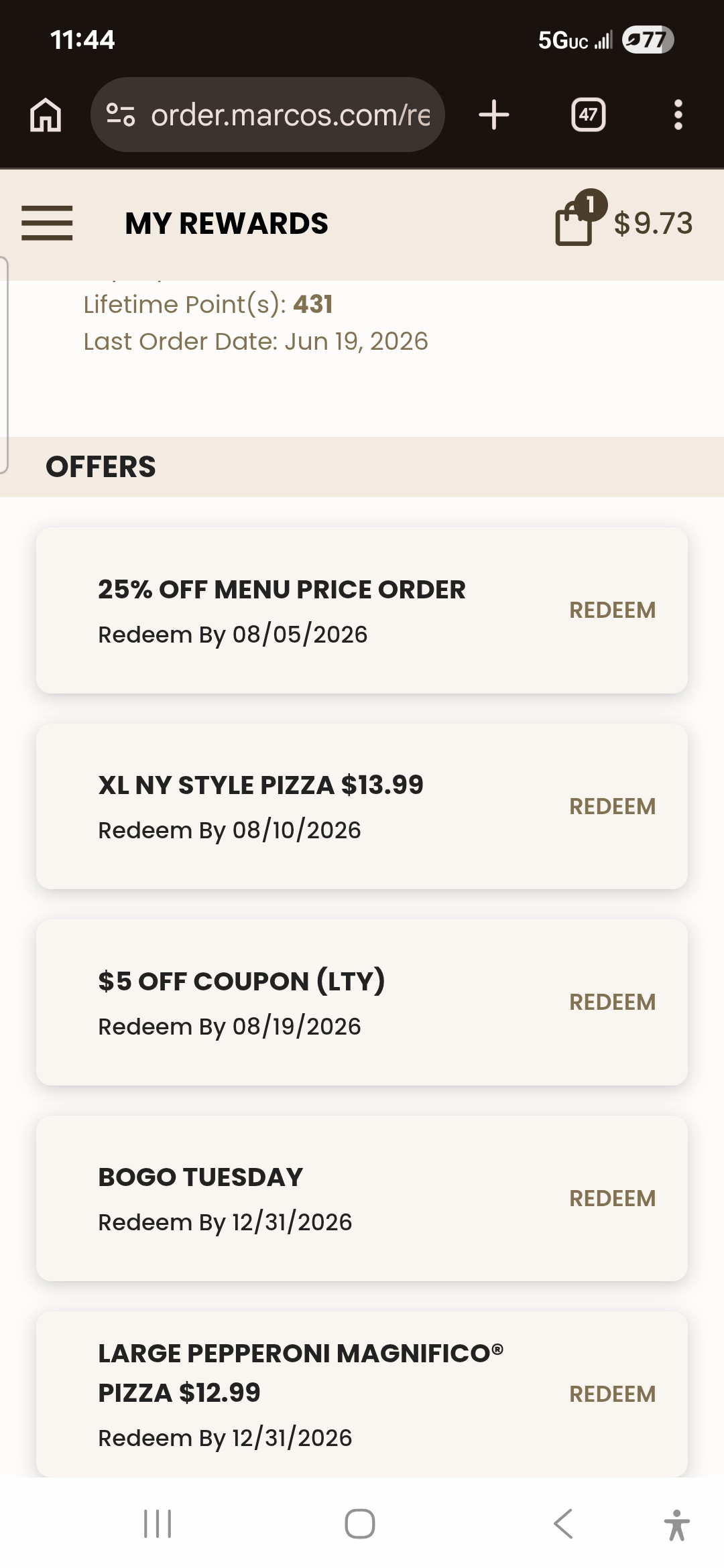Screen dimensions: 724x1568
Task: Open a new browser tab with plus icon
Action: (x=494, y=115)
